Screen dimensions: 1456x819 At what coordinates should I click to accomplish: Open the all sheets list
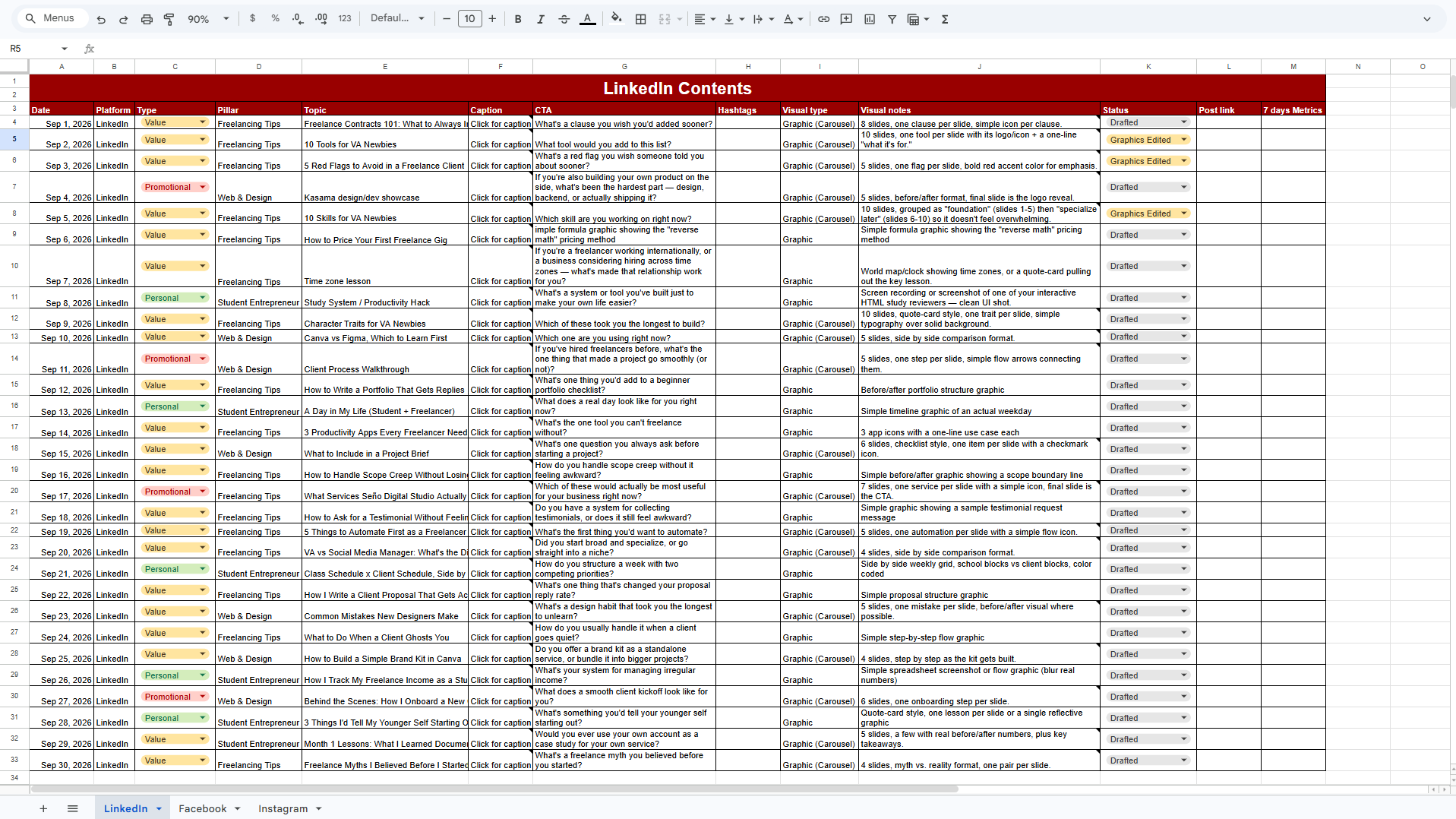(x=73, y=808)
